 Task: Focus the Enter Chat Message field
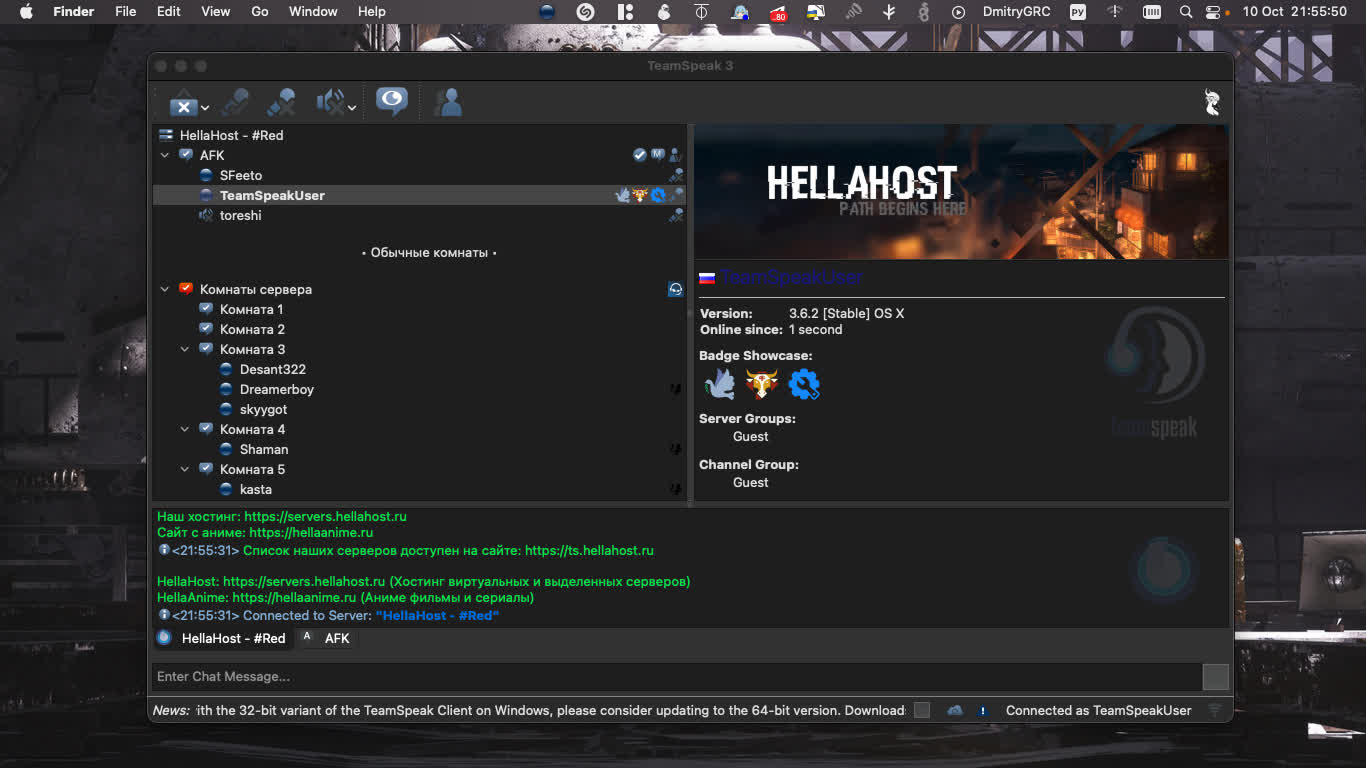pos(676,677)
